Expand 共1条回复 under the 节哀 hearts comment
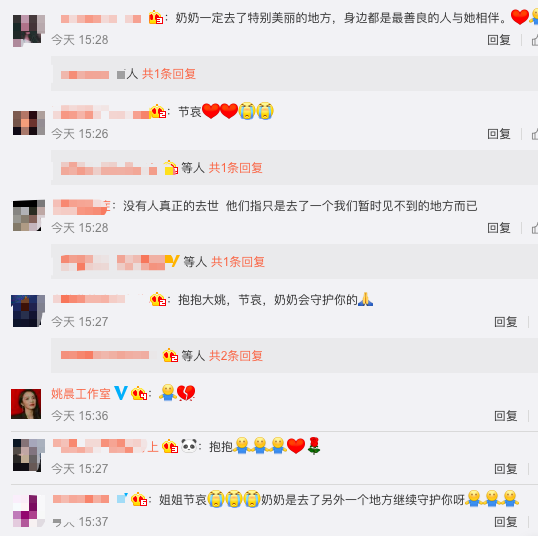 pyautogui.click(x=236, y=168)
